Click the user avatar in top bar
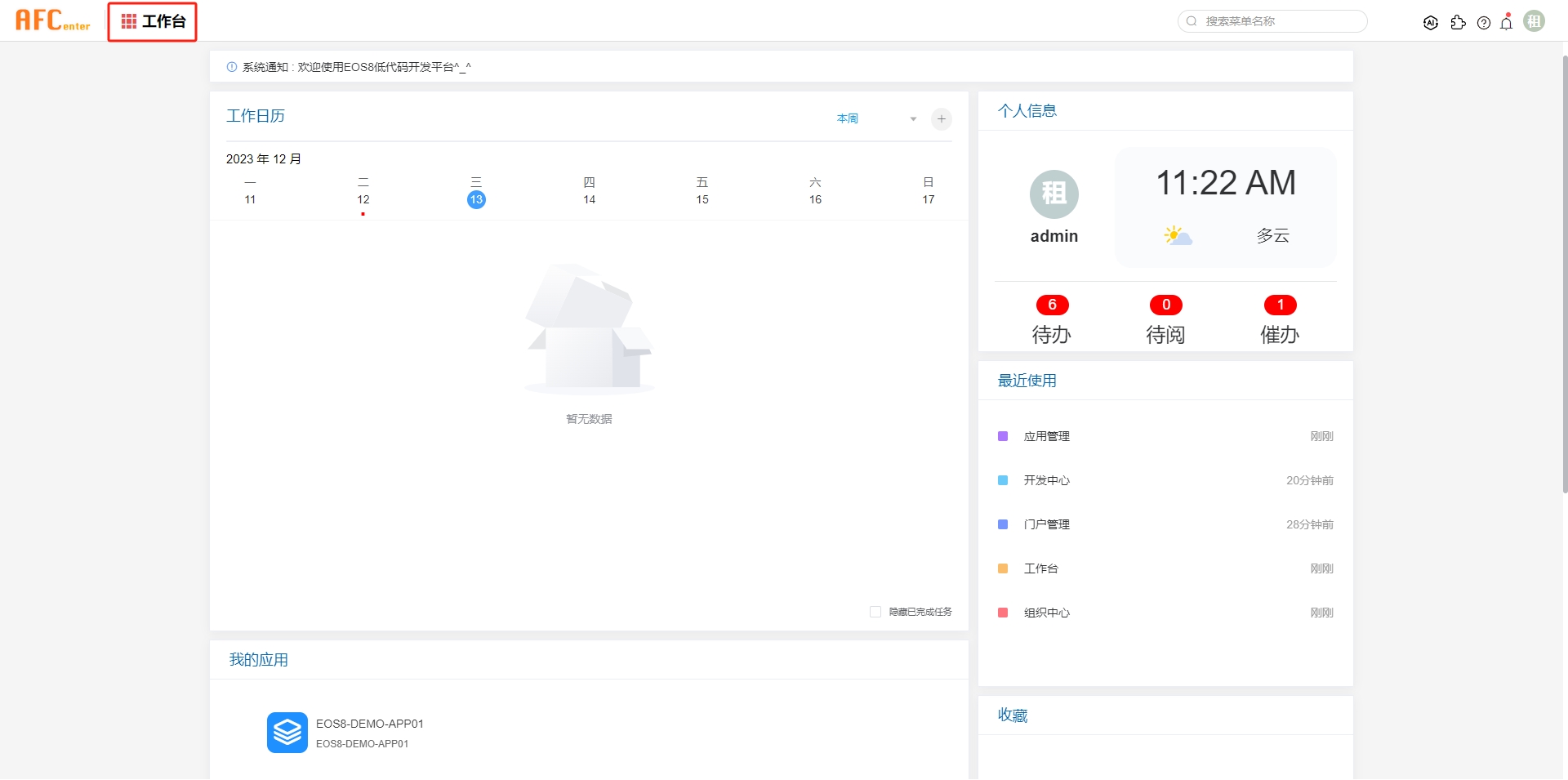 tap(1535, 21)
